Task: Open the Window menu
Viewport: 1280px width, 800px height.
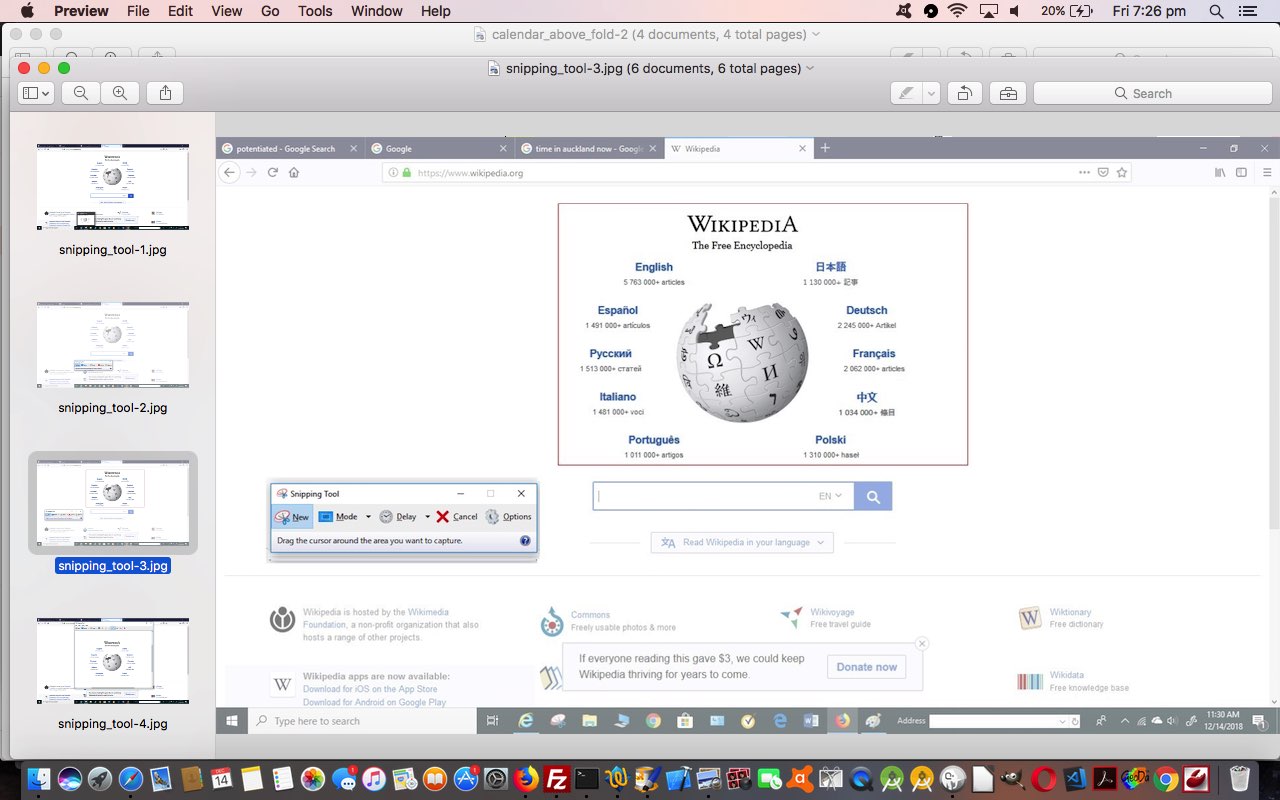Action: coord(377,11)
